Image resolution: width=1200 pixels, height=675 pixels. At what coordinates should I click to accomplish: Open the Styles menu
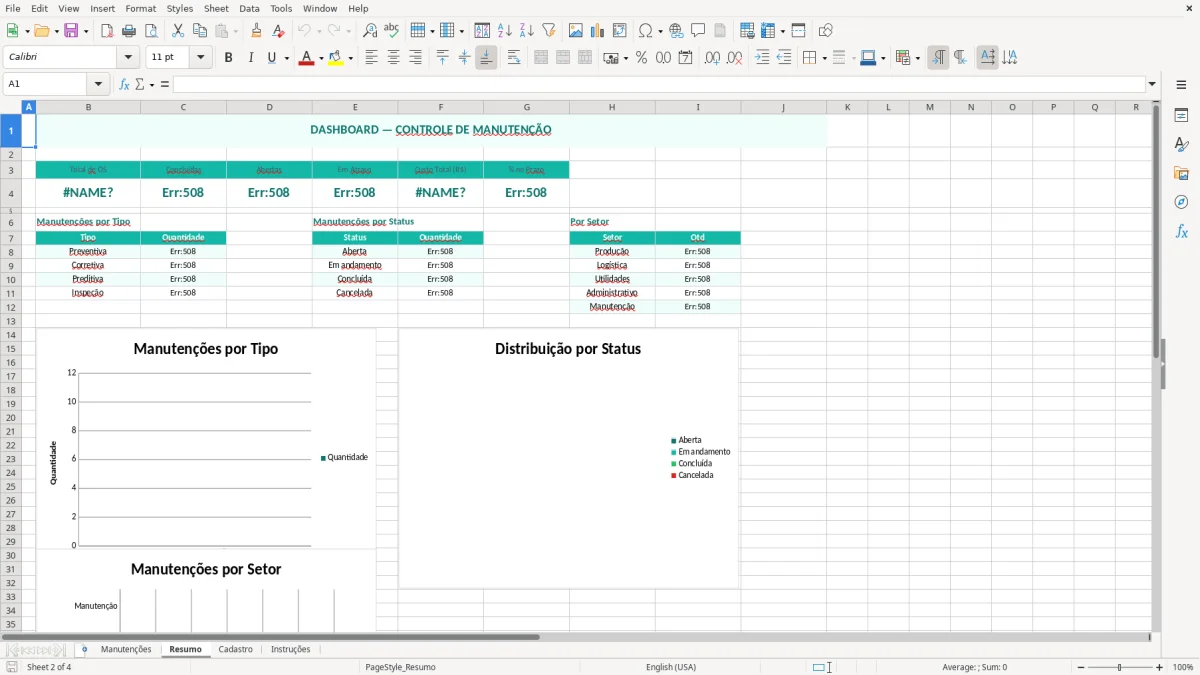point(180,8)
